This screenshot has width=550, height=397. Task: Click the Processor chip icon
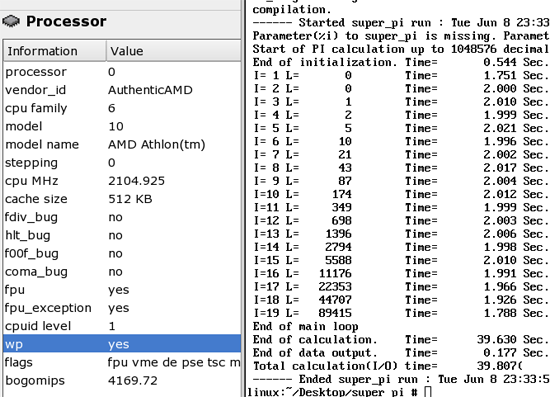coord(11,21)
